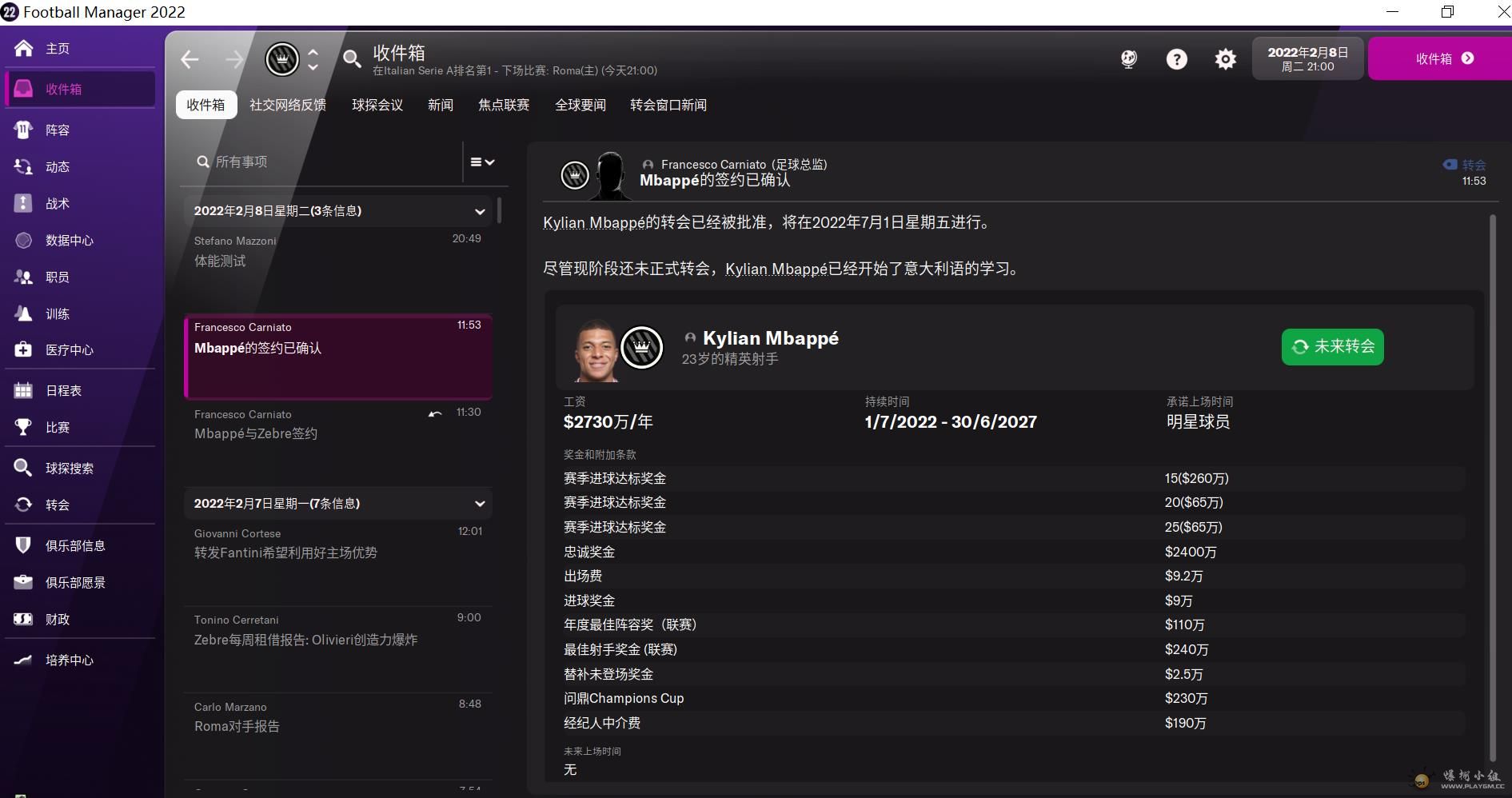Screen dimensions: 1512x798
Task: Click the purple 收件箱 continue button
Action: click(1439, 58)
